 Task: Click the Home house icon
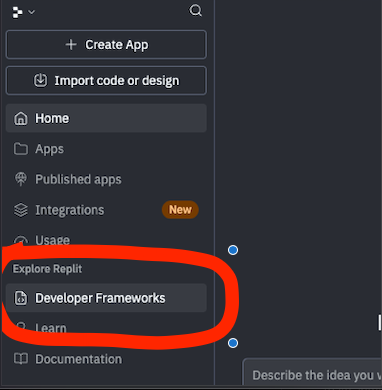21,118
